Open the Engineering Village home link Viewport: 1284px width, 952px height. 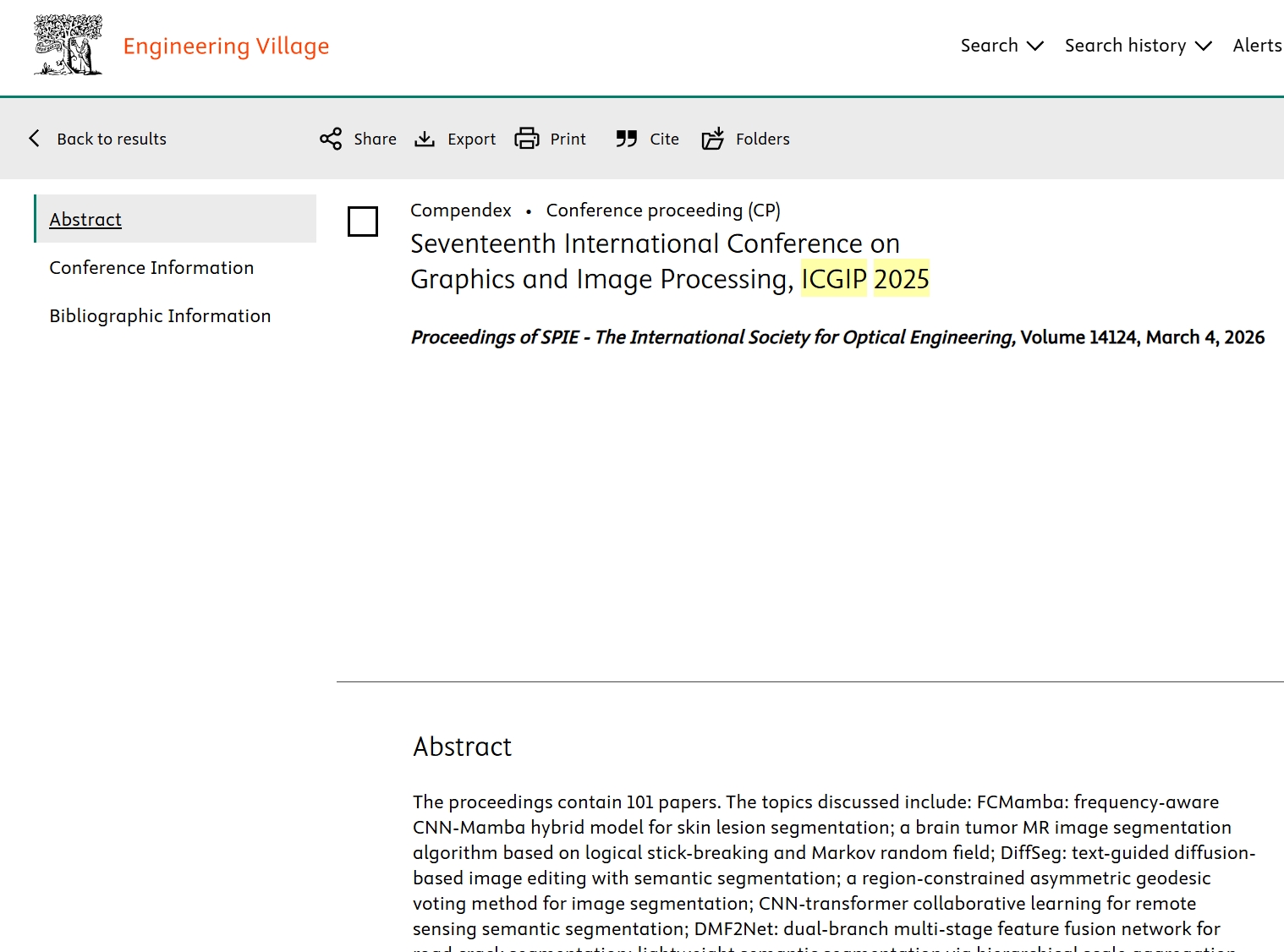(226, 46)
